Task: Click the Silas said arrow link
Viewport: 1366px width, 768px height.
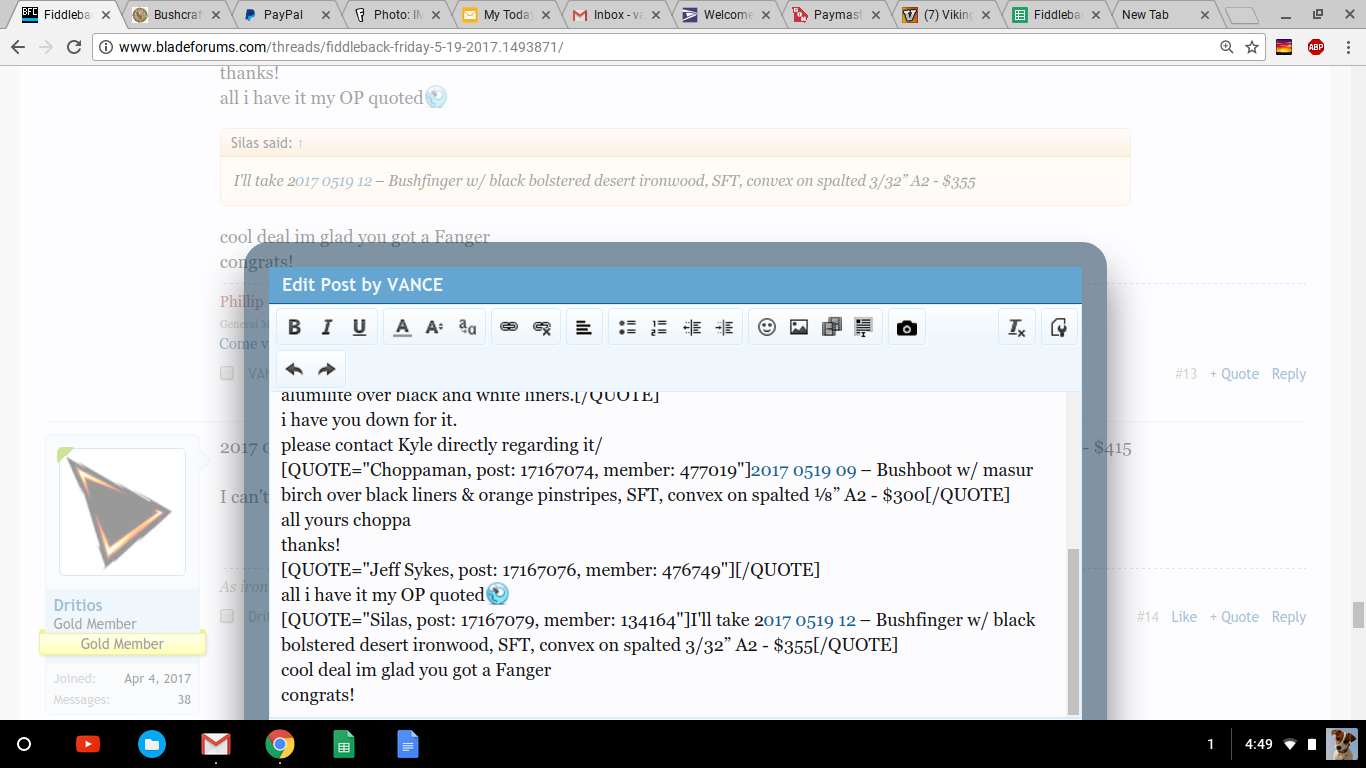Action: [x=300, y=143]
